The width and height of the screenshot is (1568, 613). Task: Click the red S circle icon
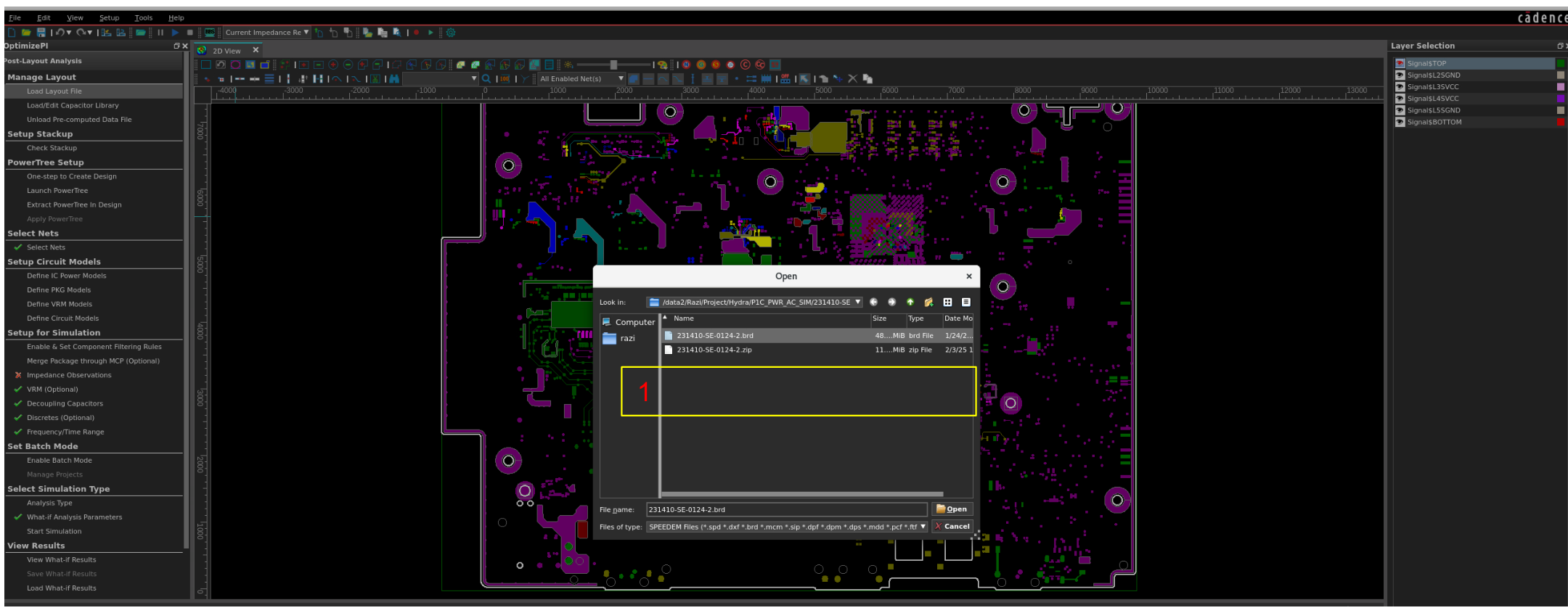pos(716,65)
